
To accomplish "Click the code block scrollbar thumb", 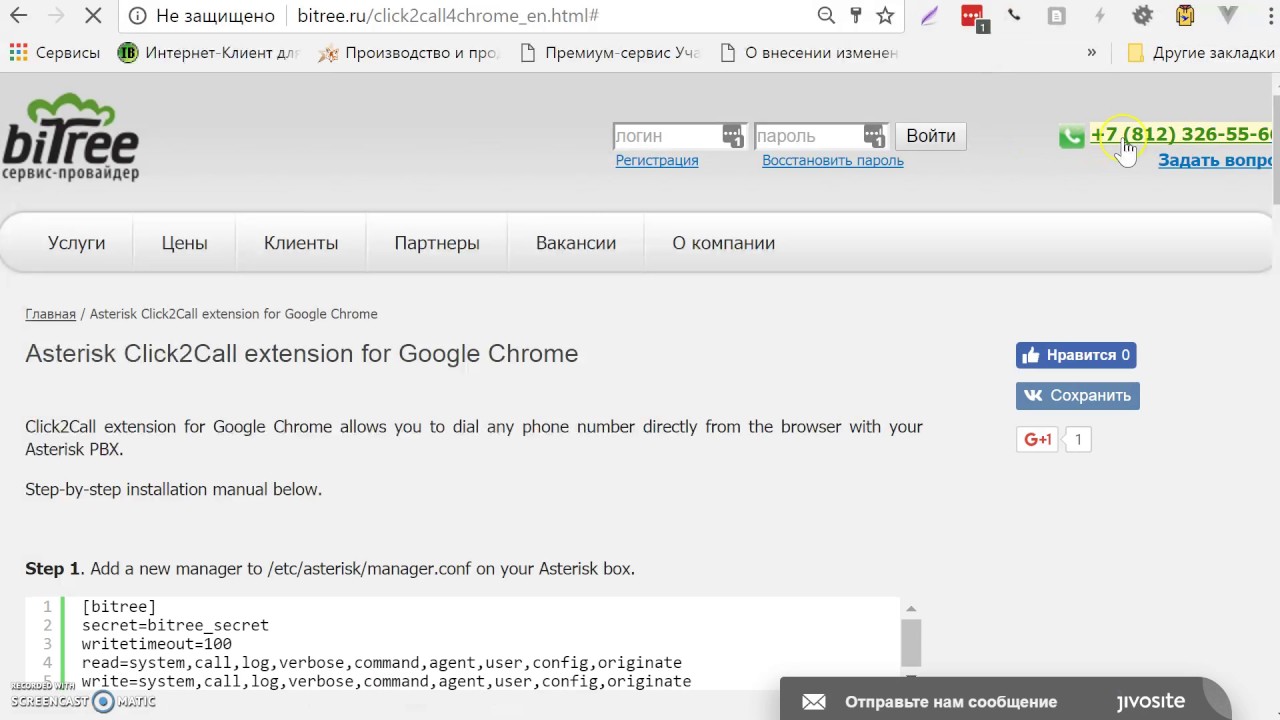I will (910, 642).
